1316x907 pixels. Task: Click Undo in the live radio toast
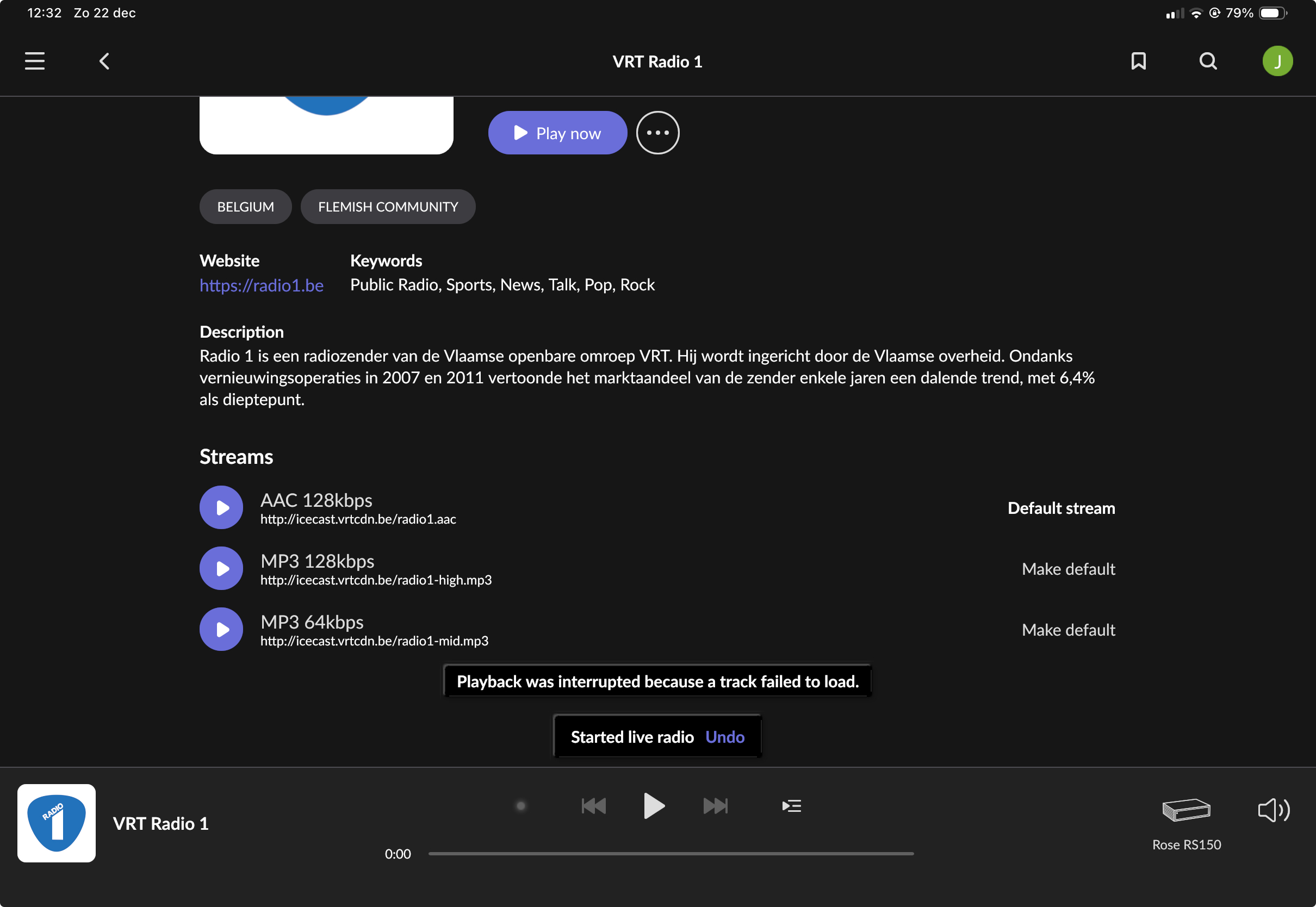tap(724, 737)
